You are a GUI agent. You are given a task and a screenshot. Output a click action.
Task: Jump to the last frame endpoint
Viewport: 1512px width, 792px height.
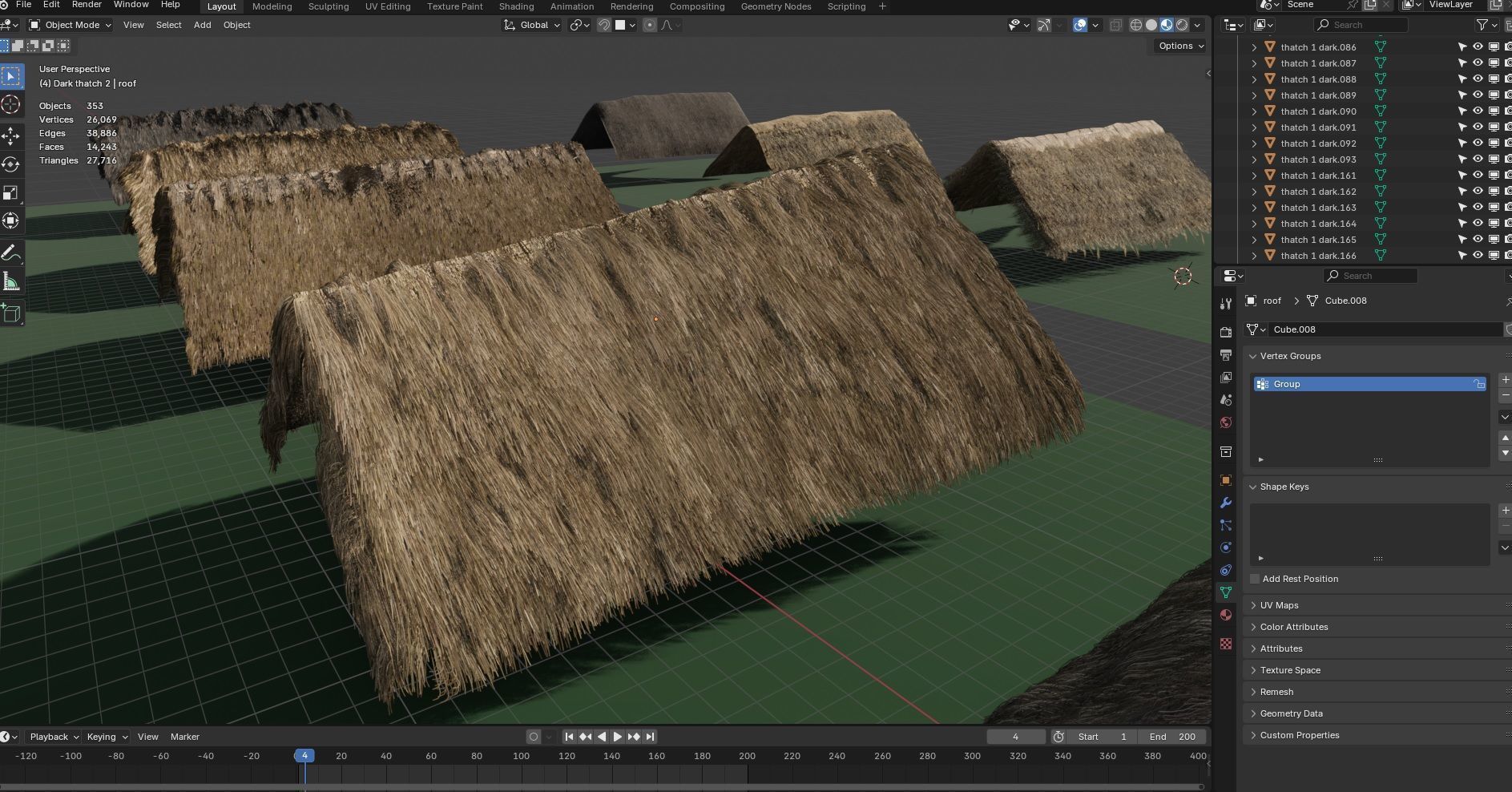click(x=651, y=737)
